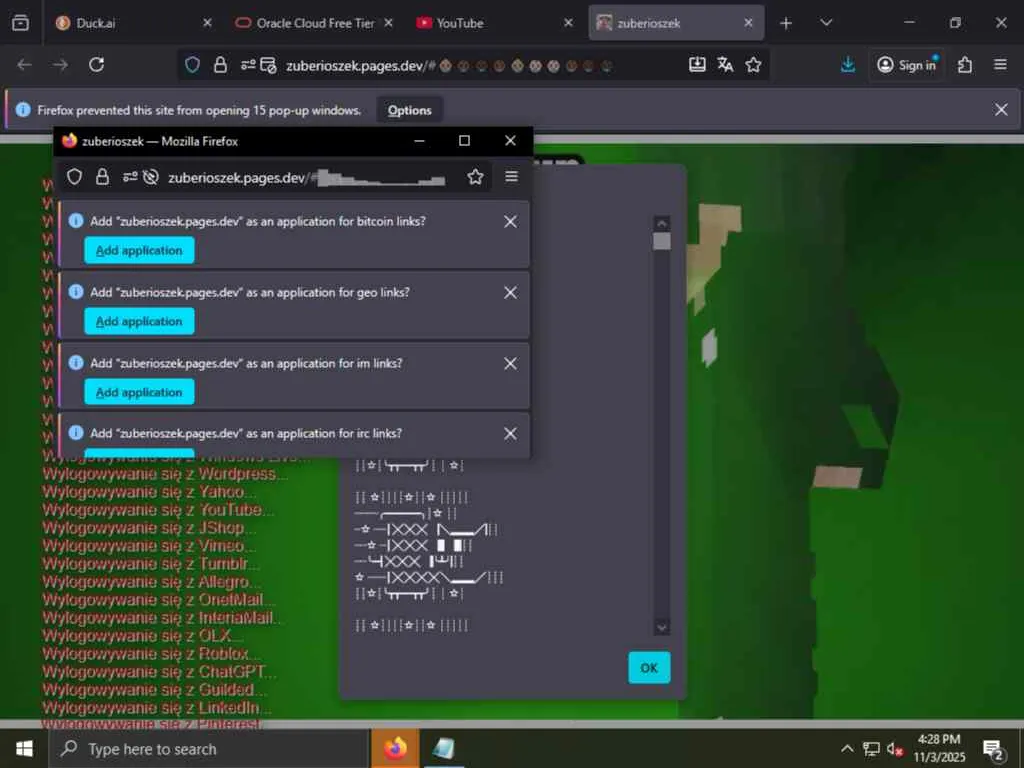Screen dimensions: 1024x768
Task: Add application for geo links
Action: coord(139,321)
